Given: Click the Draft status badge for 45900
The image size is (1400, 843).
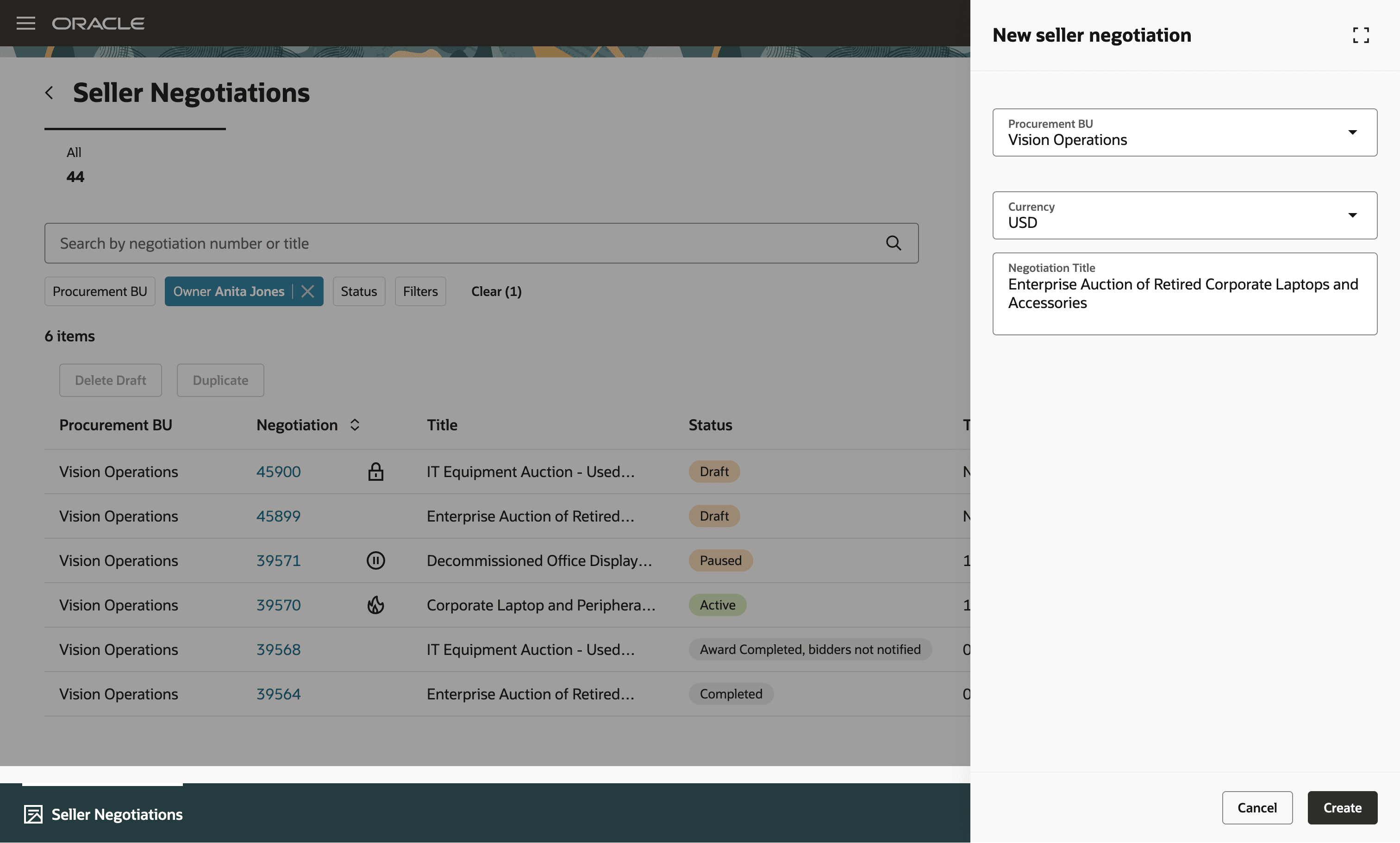Looking at the screenshot, I should pos(713,472).
